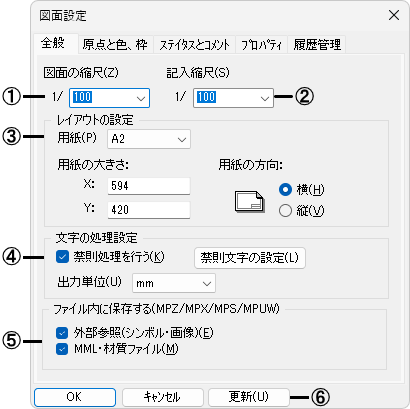Image resolution: width=410 pixels, height=409 pixels.
Task: Click the paper size X field
Action: pos(149,186)
